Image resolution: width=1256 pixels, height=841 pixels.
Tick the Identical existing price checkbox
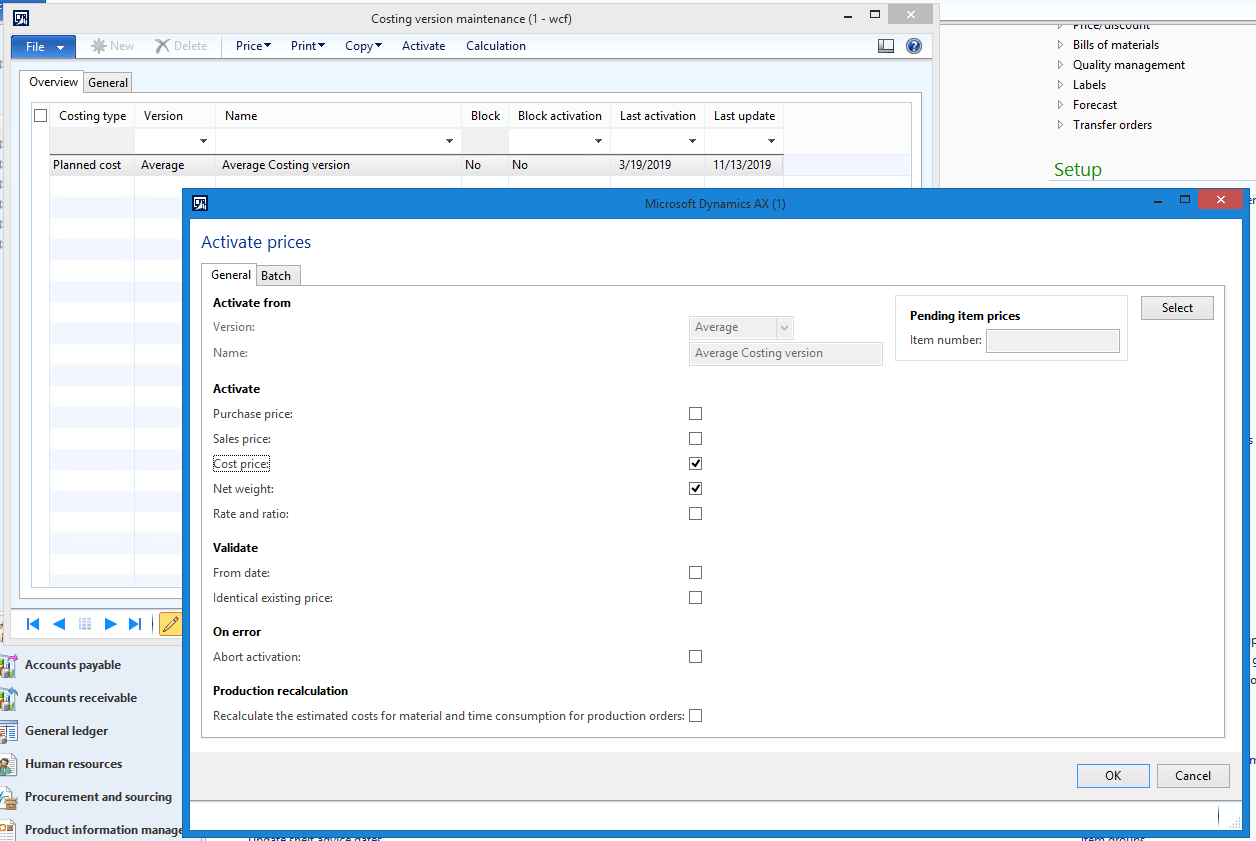[x=696, y=597]
